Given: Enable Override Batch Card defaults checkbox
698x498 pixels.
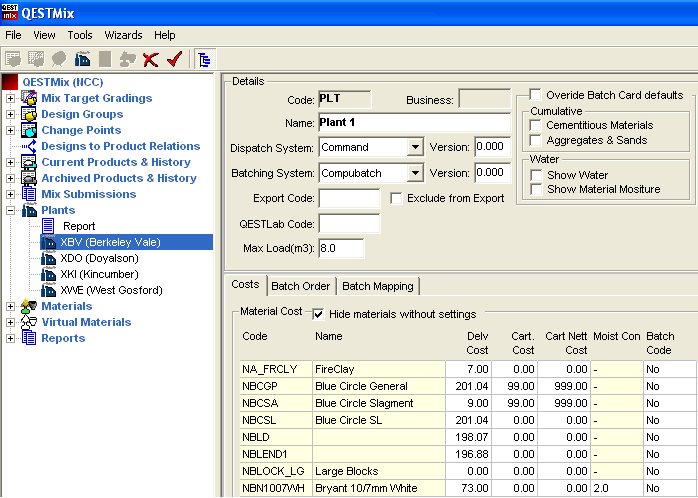Looking at the screenshot, I should (536, 95).
